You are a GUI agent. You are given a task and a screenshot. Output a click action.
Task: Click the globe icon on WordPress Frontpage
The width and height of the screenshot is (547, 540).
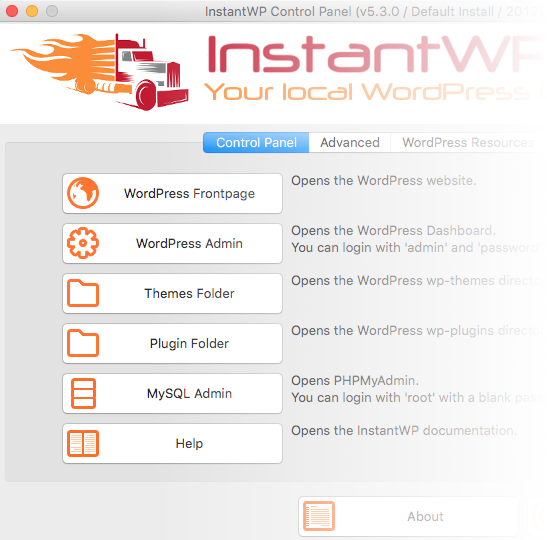click(x=83, y=193)
